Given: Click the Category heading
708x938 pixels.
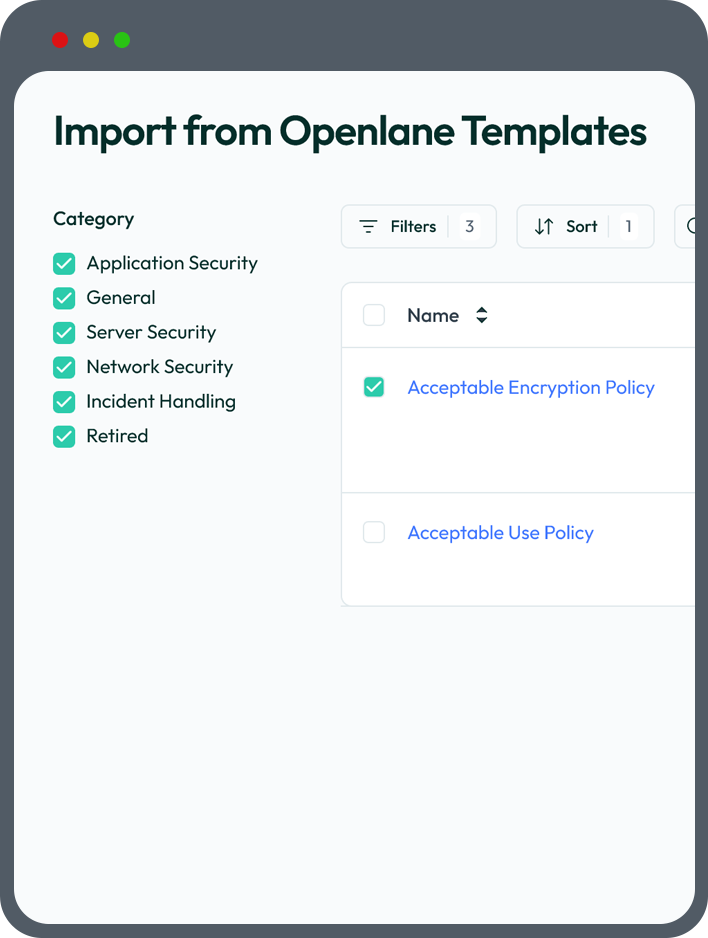Looking at the screenshot, I should [93, 220].
